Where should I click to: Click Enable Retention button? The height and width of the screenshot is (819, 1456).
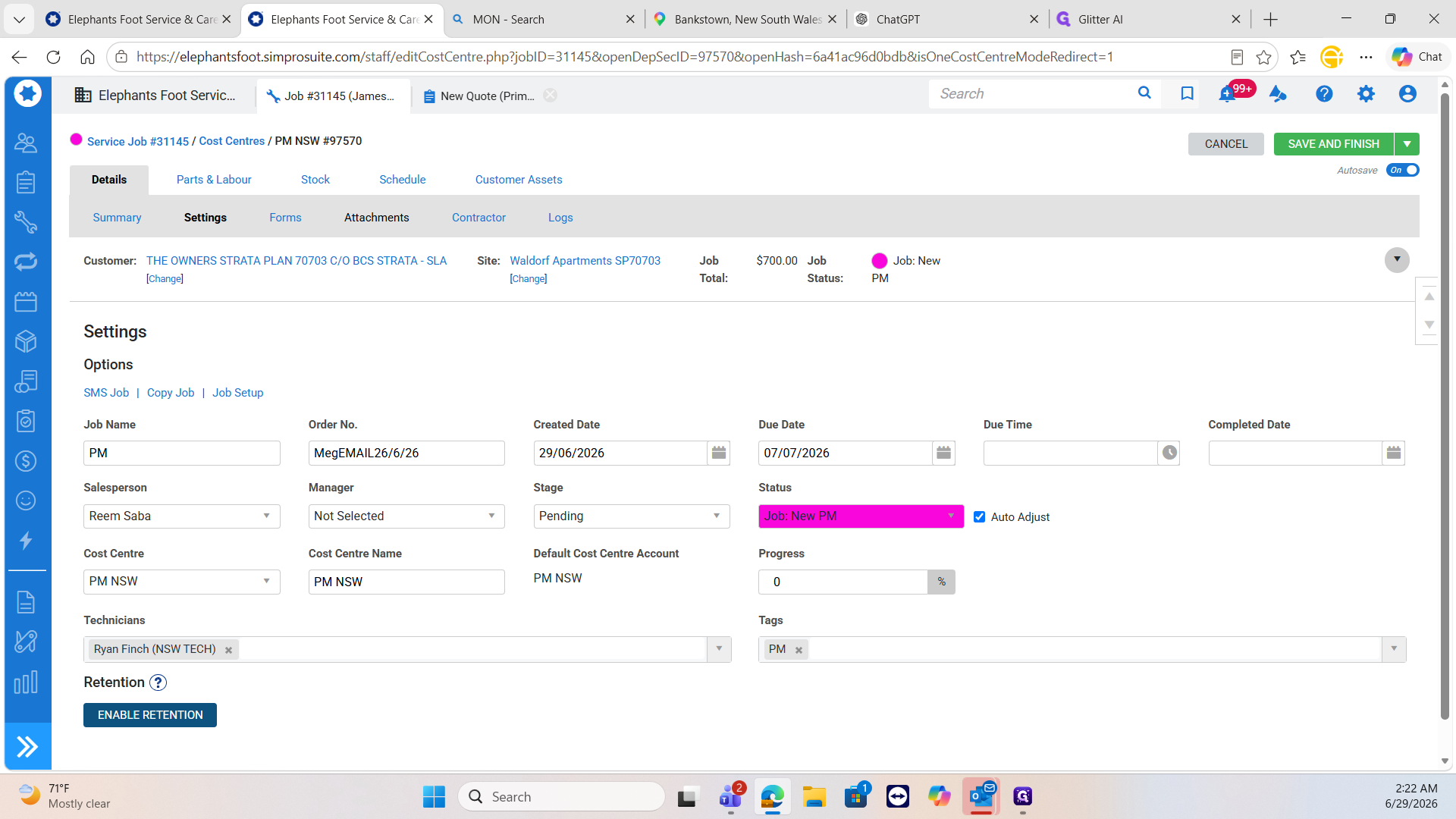click(x=150, y=715)
